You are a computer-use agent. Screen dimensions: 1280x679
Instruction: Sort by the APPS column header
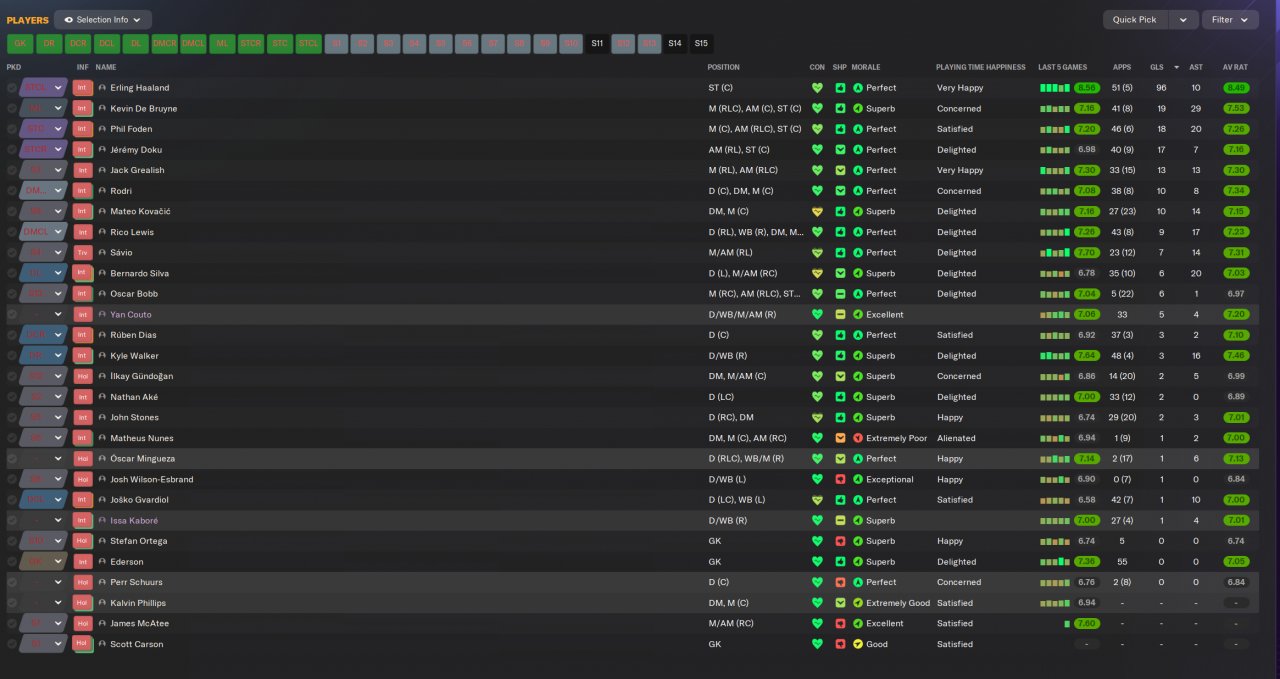[x=1122, y=67]
